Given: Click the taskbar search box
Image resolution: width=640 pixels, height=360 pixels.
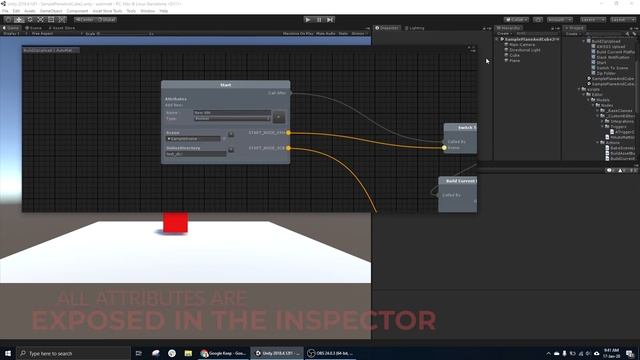Looking at the screenshot, I should point(73,353).
